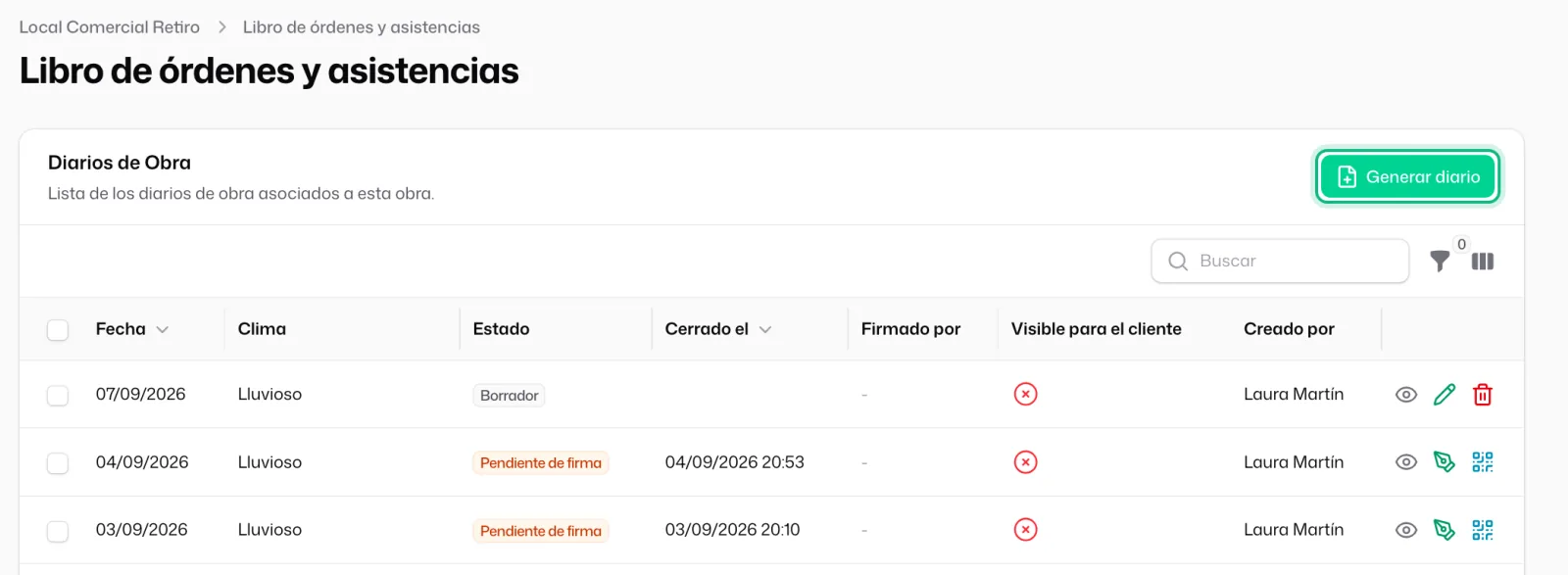
Task: View the 07/09/2026 diary via eye icon
Action: tap(1406, 395)
